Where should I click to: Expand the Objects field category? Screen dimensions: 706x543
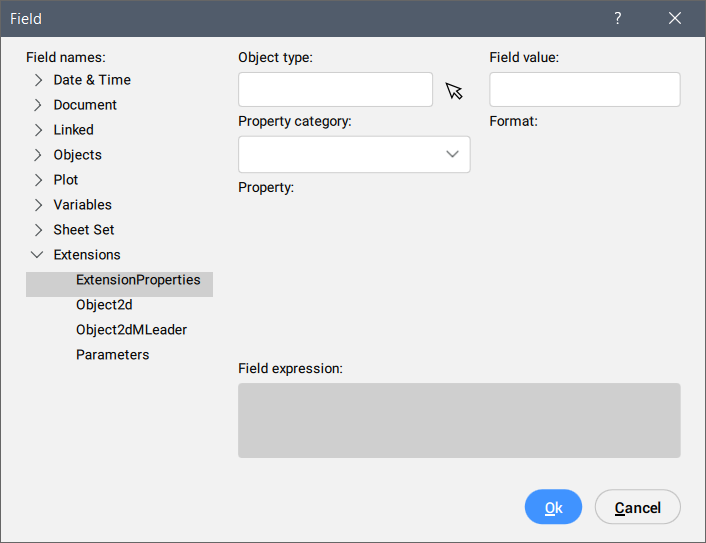[x=38, y=155]
